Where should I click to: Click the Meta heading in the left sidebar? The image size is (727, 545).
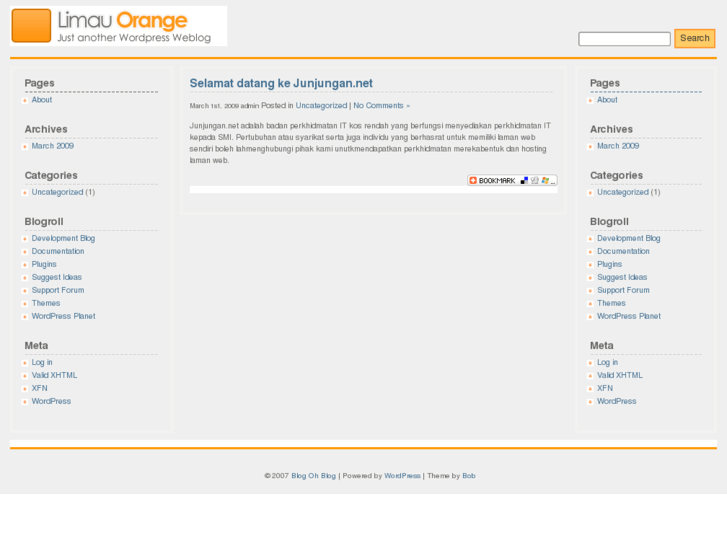pos(36,346)
